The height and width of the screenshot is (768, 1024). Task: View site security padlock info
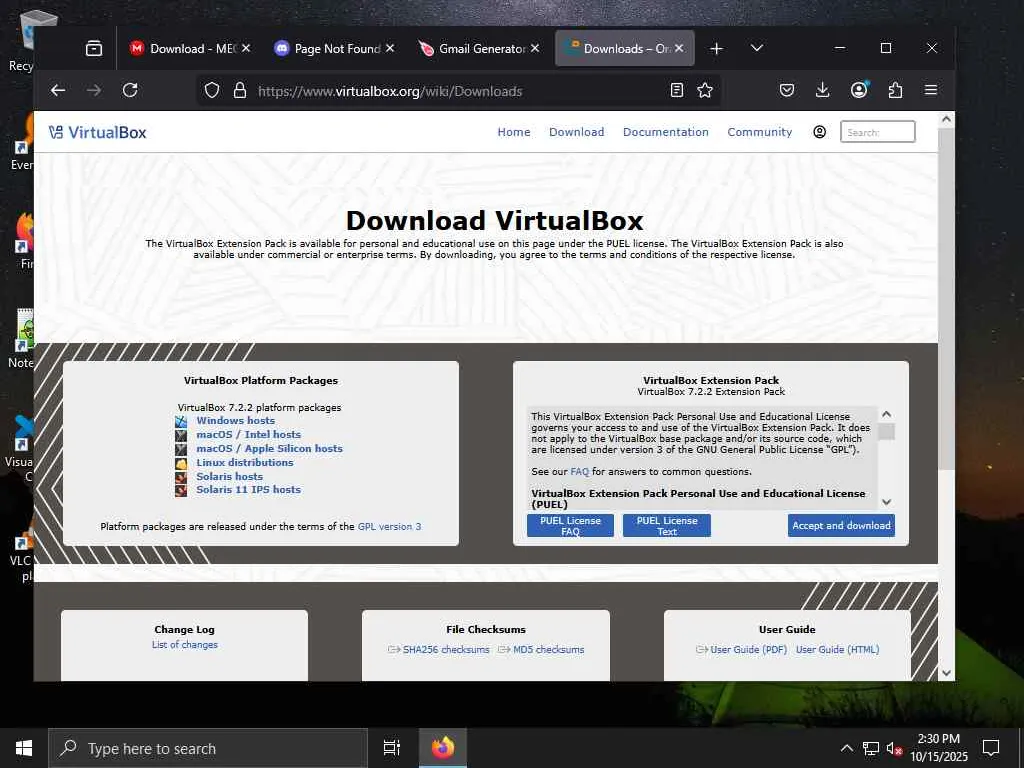coord(240,91)
